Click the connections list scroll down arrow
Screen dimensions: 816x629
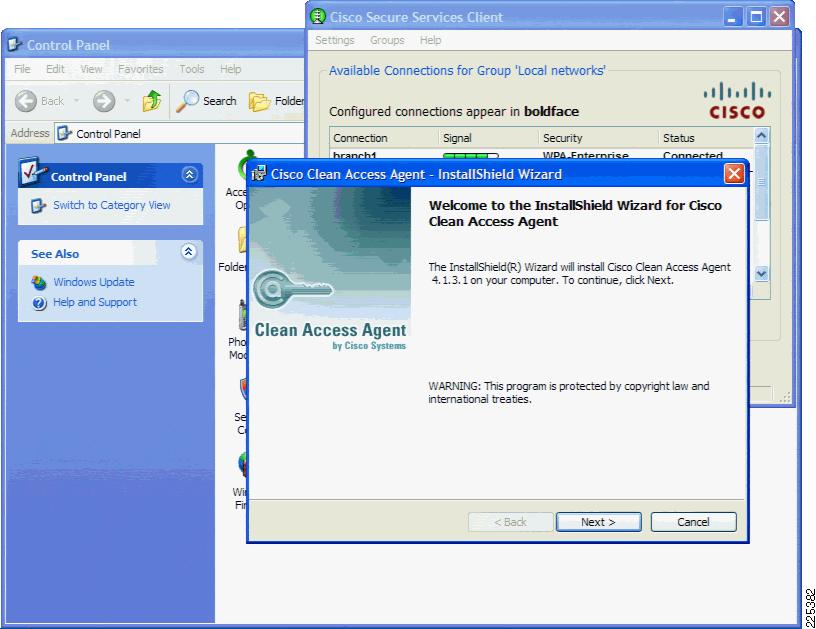tap(761, 273)
